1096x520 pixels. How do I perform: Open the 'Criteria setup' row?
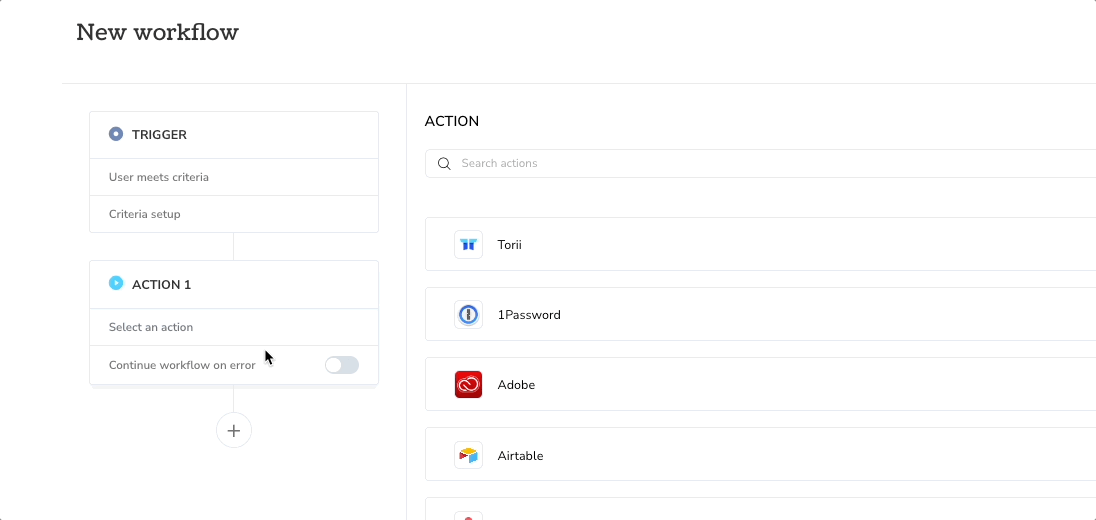point(234,214)
